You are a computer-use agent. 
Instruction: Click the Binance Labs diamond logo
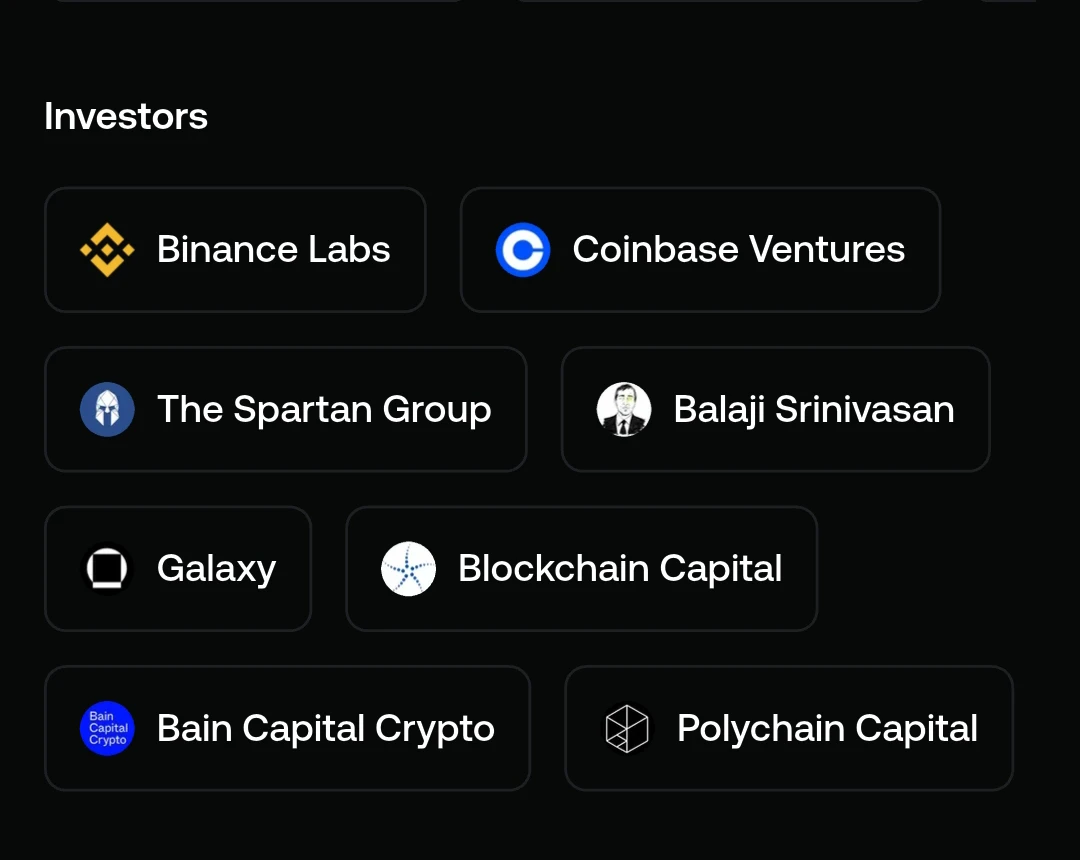coord(107,249)
